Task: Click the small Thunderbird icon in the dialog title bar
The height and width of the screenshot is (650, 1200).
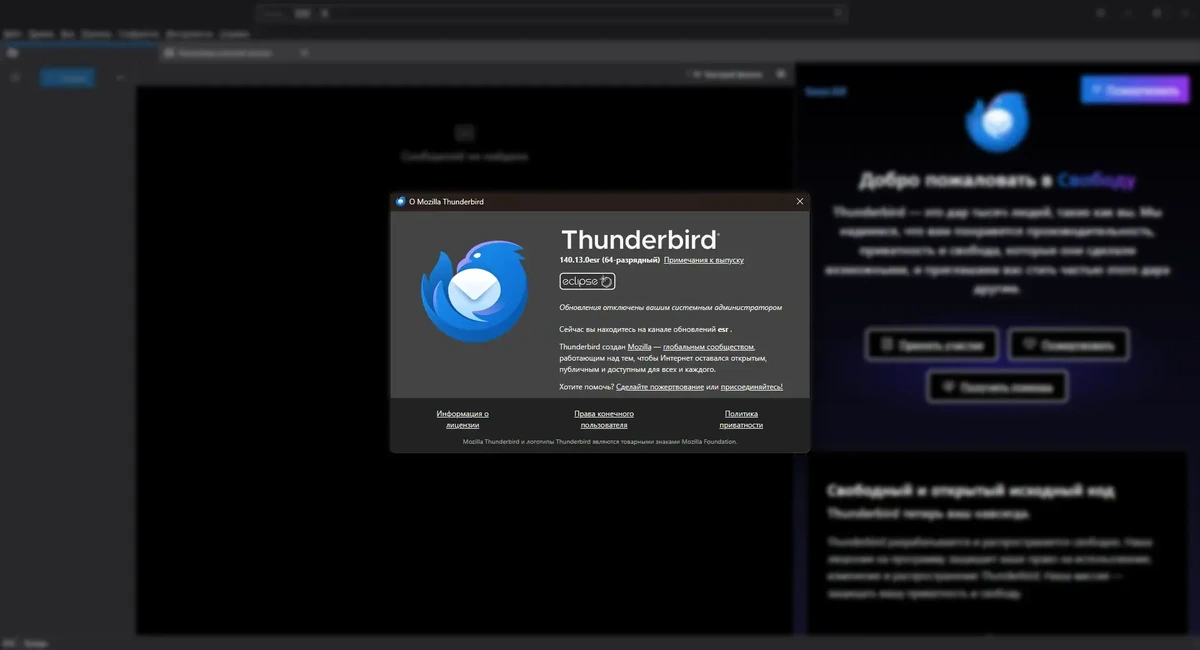Action: point(401,201)
